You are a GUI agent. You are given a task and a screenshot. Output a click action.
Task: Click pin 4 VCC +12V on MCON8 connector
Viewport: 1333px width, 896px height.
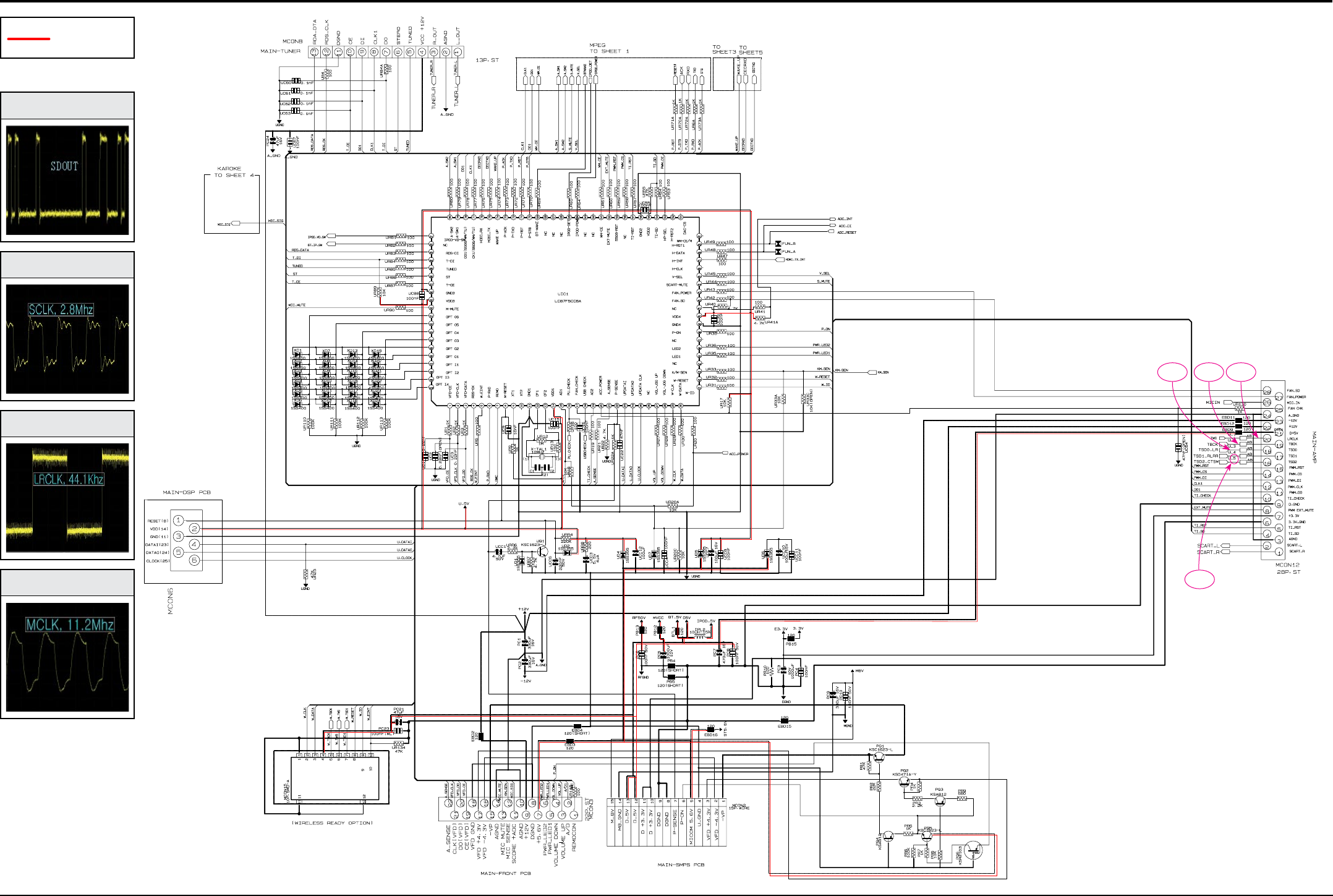point(422,52)
